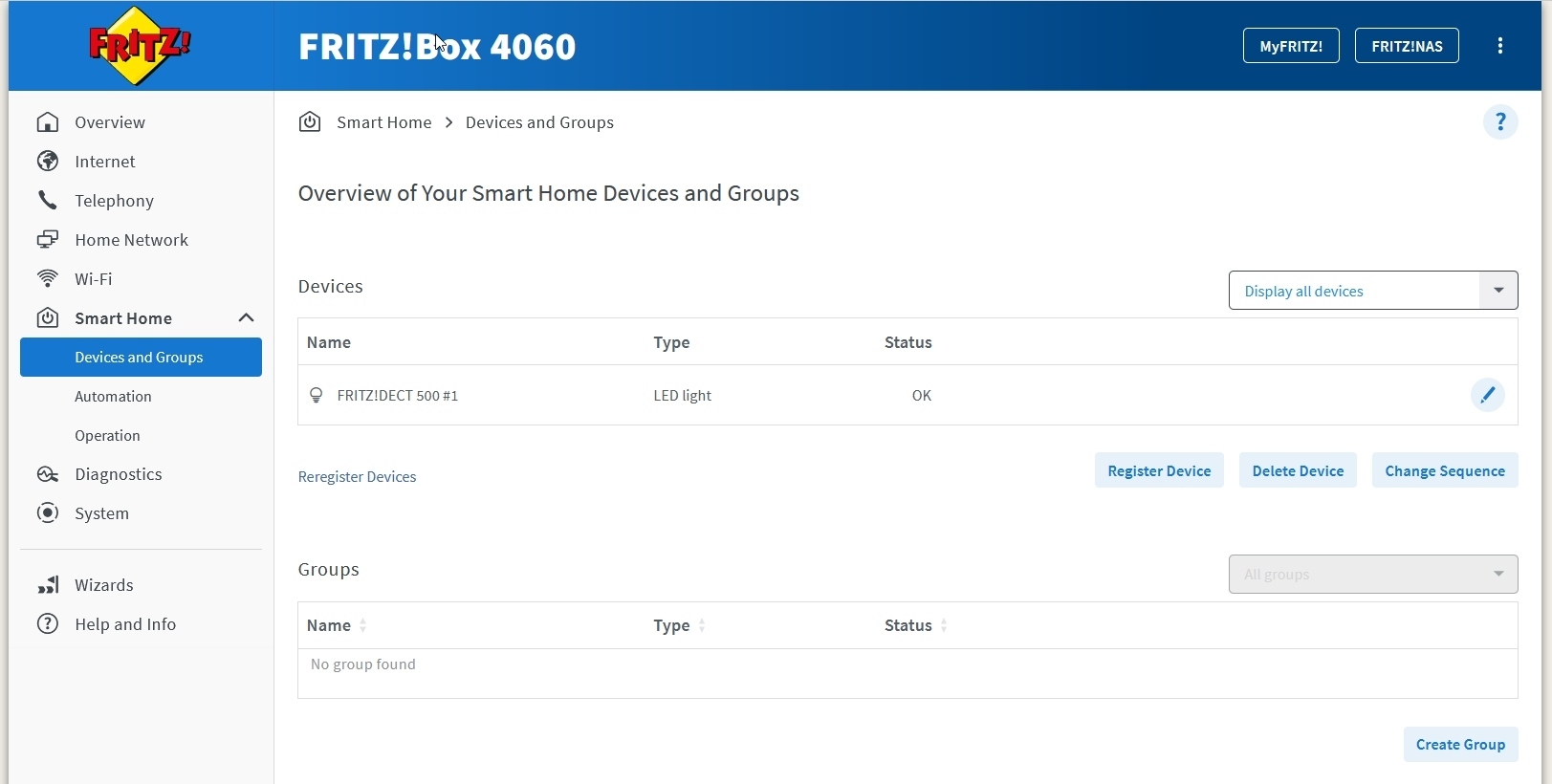Click the Wi-Fi signal icon
This screenshot has width=1552, height=784.
(48, 279)
